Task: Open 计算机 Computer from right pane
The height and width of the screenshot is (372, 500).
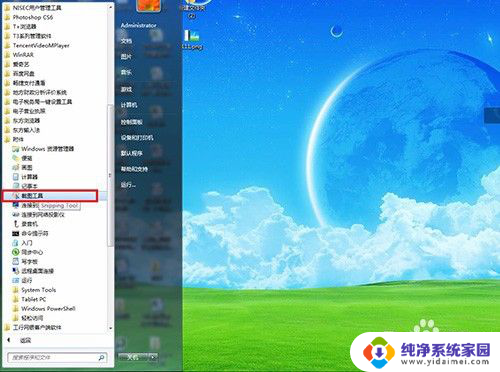Action: click(129, 105)
